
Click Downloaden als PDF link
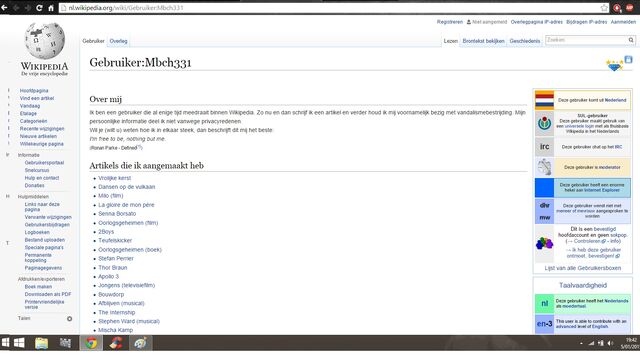[x=48, y=294]
